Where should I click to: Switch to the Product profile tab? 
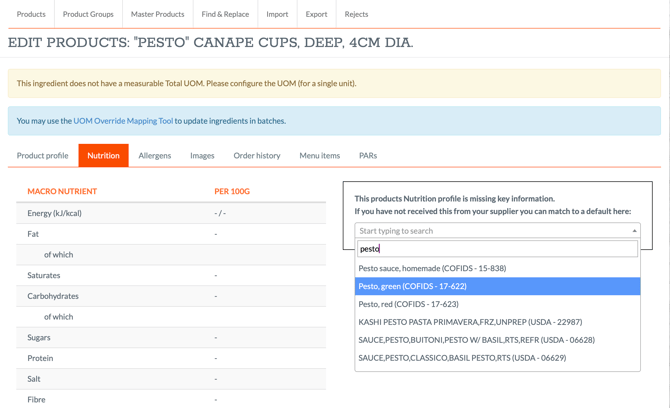click(x=42, y=156)
